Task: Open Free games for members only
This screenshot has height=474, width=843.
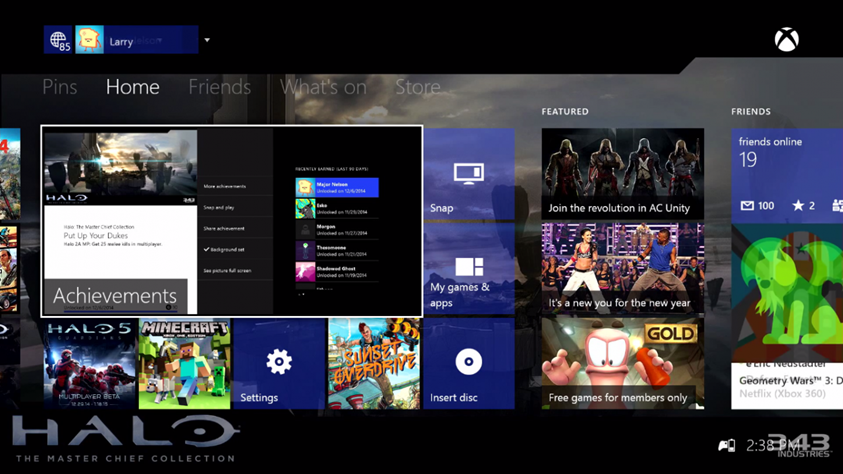Action: coord(622,363)
